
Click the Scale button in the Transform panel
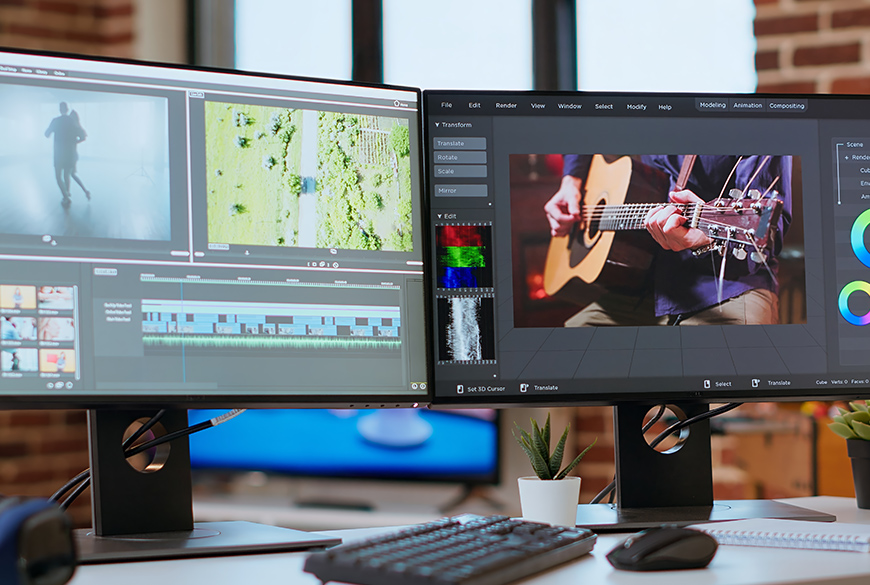click(x=460, y=172)
